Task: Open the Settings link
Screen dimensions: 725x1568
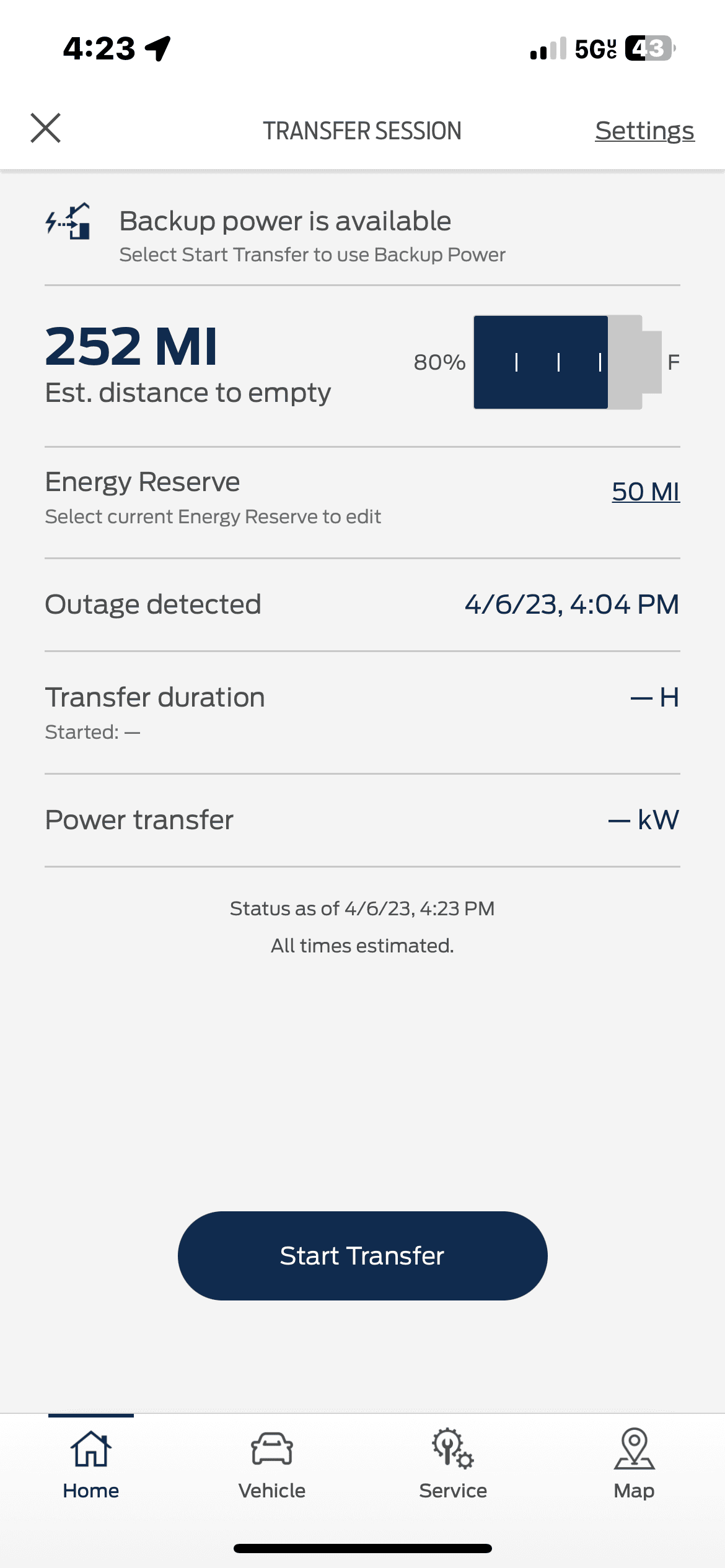Action: pyautogui.click(x=644, y=131)
